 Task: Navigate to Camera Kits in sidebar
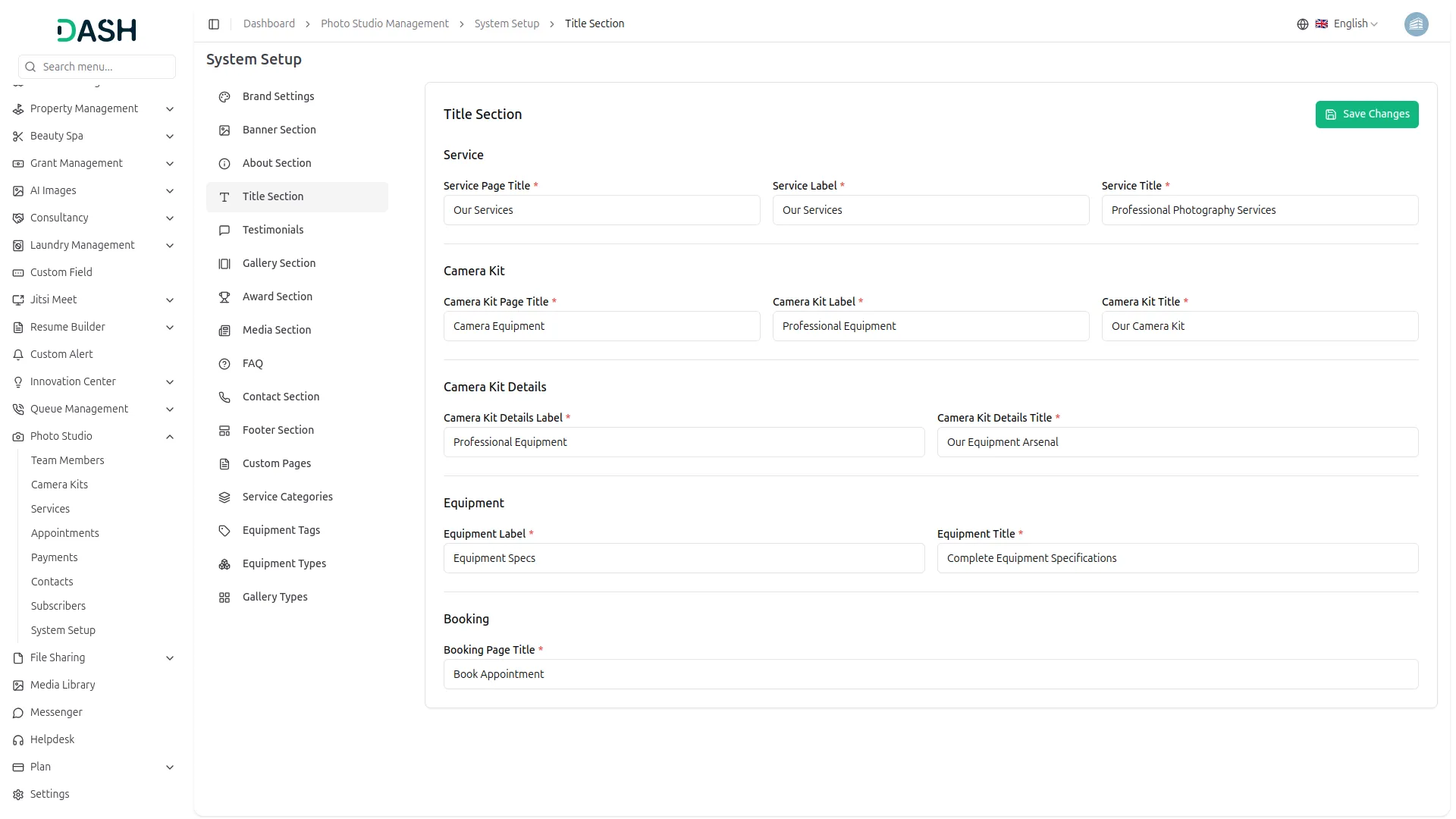60,485
